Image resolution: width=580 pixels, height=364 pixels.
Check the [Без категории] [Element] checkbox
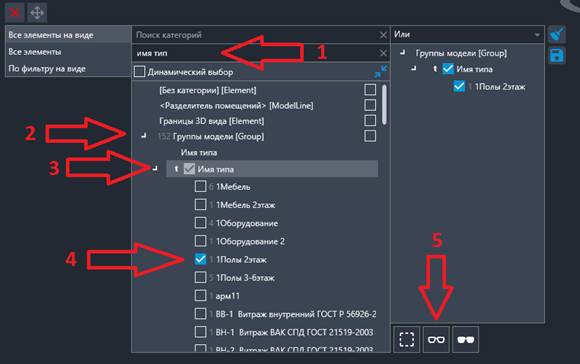370,90
